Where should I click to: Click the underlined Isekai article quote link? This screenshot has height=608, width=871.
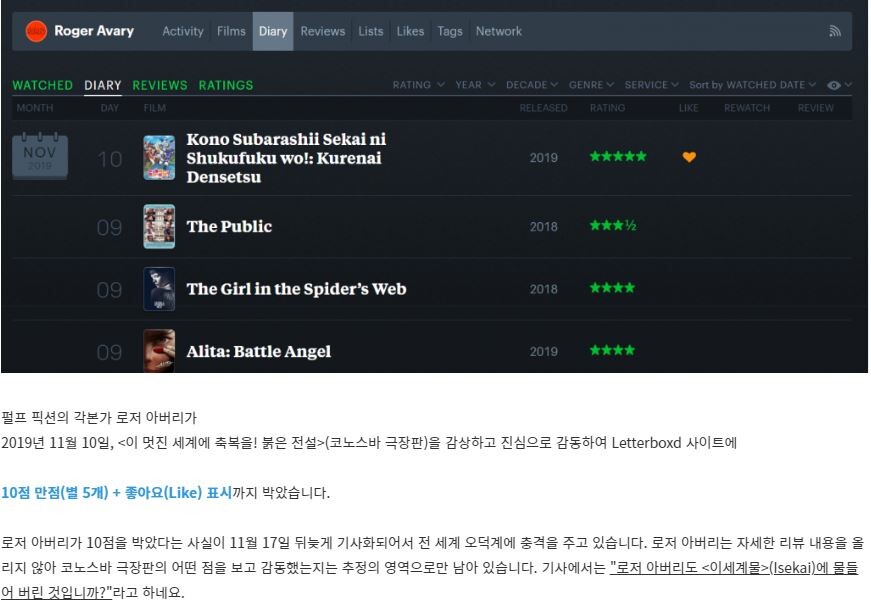coord(733,569)
